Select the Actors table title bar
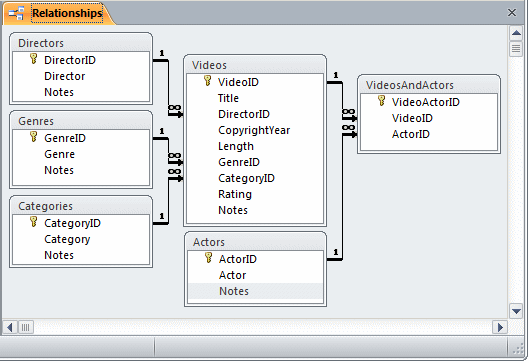This screenshot has height=363, width=529. pyautogui.click(x=255, y=242)
